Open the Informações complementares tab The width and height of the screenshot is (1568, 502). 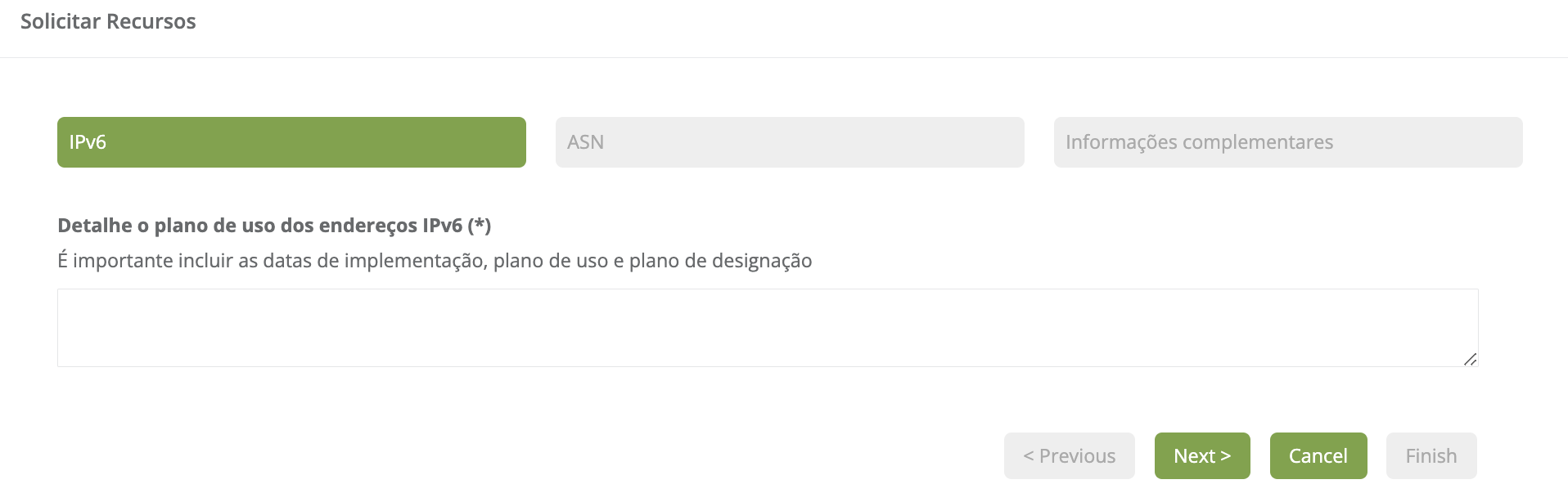(1288, 142)
